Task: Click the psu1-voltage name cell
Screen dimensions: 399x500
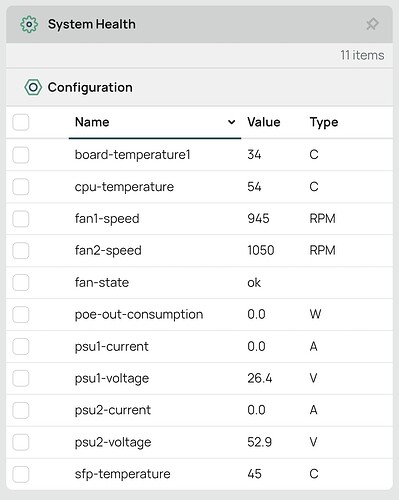Action: click(112, 378)
